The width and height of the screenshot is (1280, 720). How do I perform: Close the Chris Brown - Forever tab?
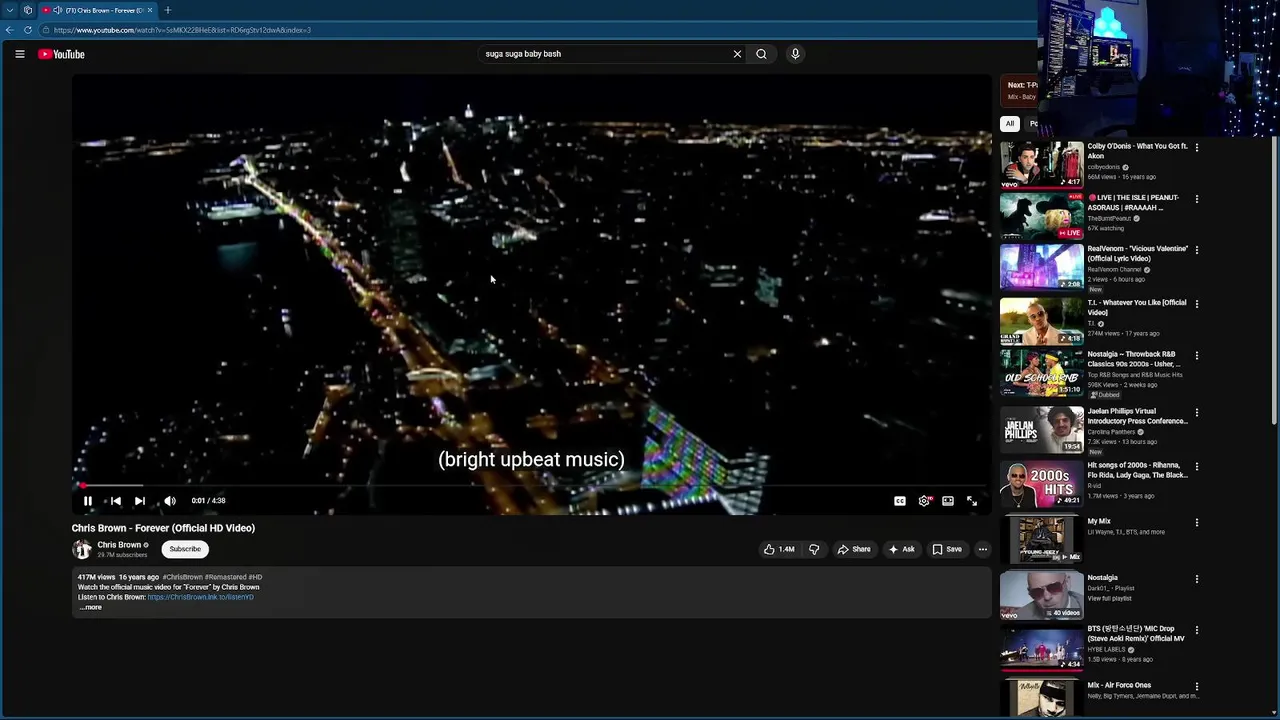150,10
